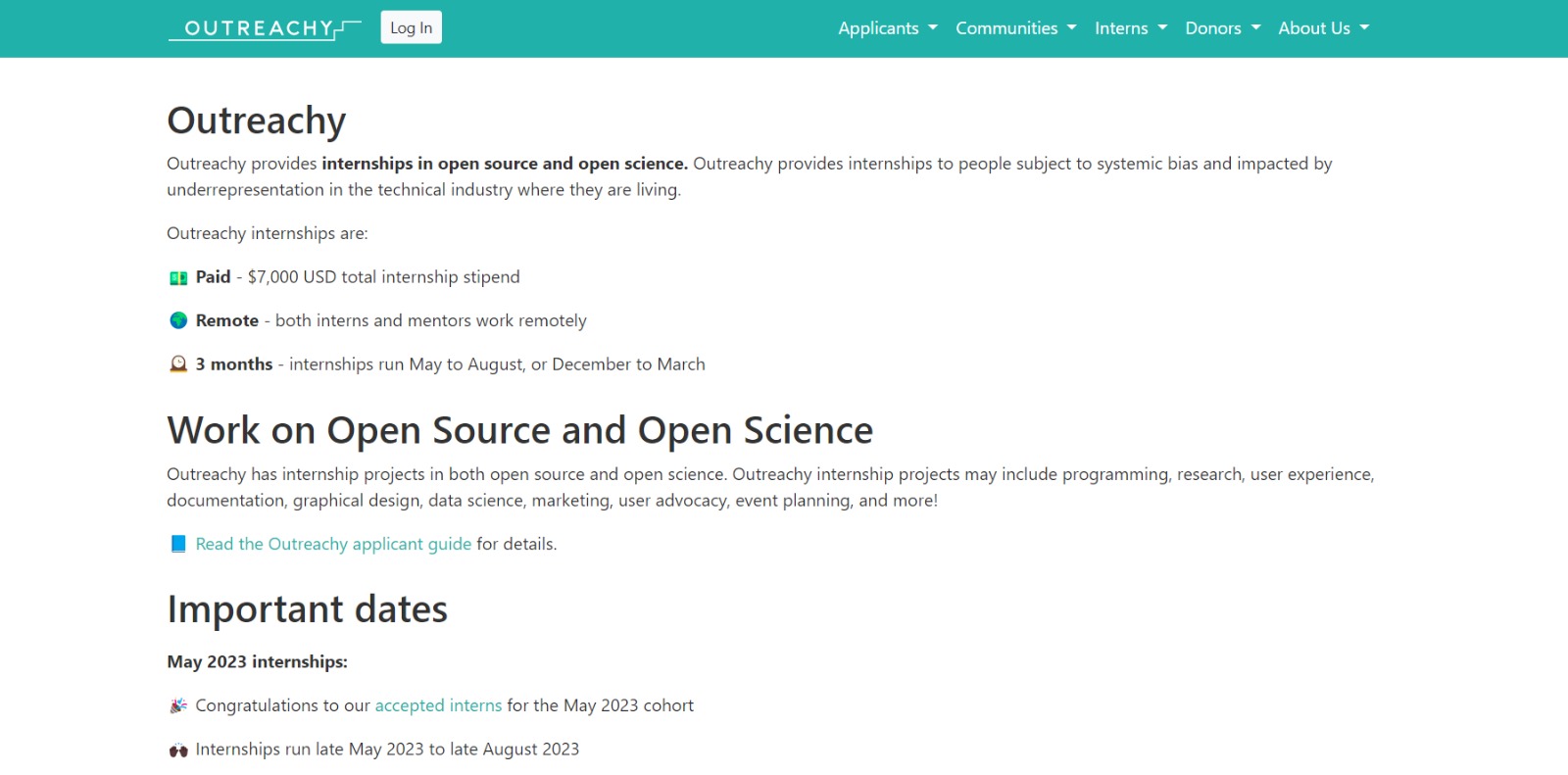Click the Work on Open Source heading
This screenshot has height=775, width=1568.
(519, 431)
